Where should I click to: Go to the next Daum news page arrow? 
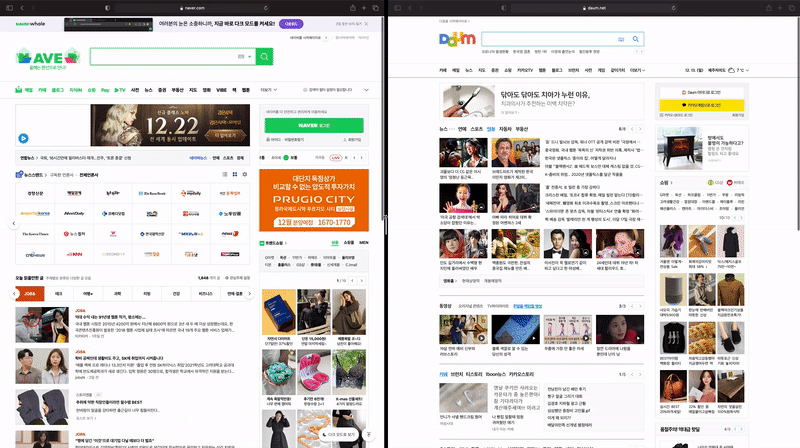pos(640,129)
